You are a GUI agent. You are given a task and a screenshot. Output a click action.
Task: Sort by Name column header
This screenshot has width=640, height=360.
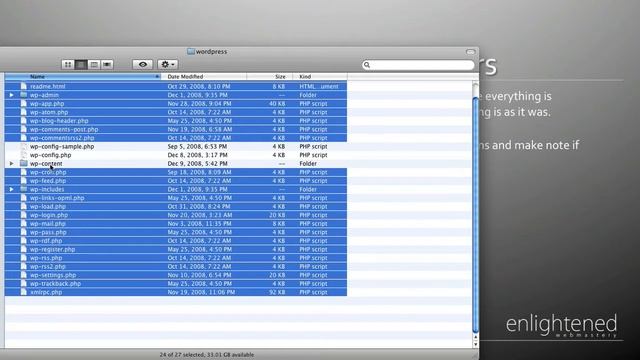[82, 77]
